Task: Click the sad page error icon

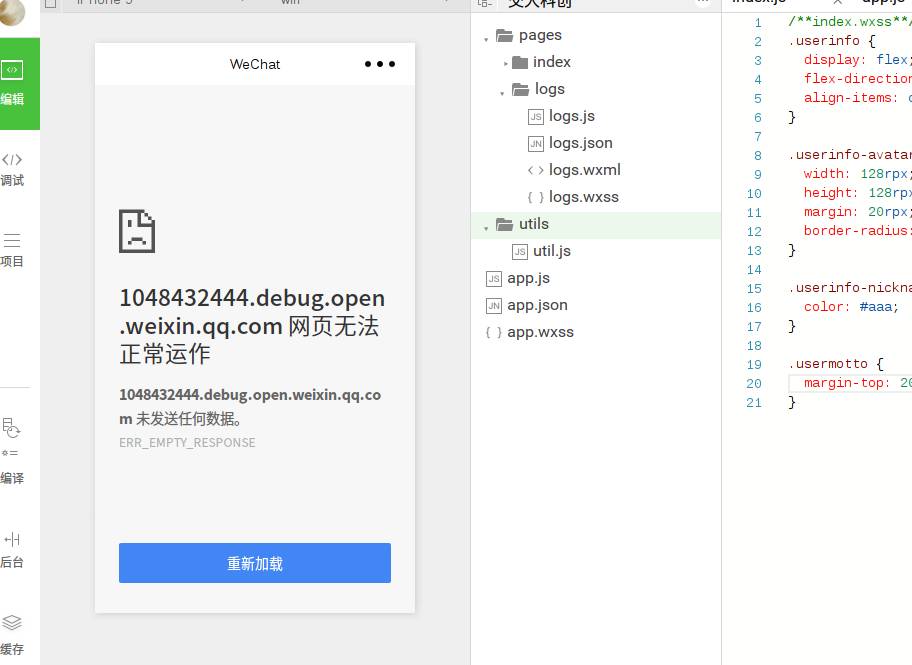Action: (137, 231)
